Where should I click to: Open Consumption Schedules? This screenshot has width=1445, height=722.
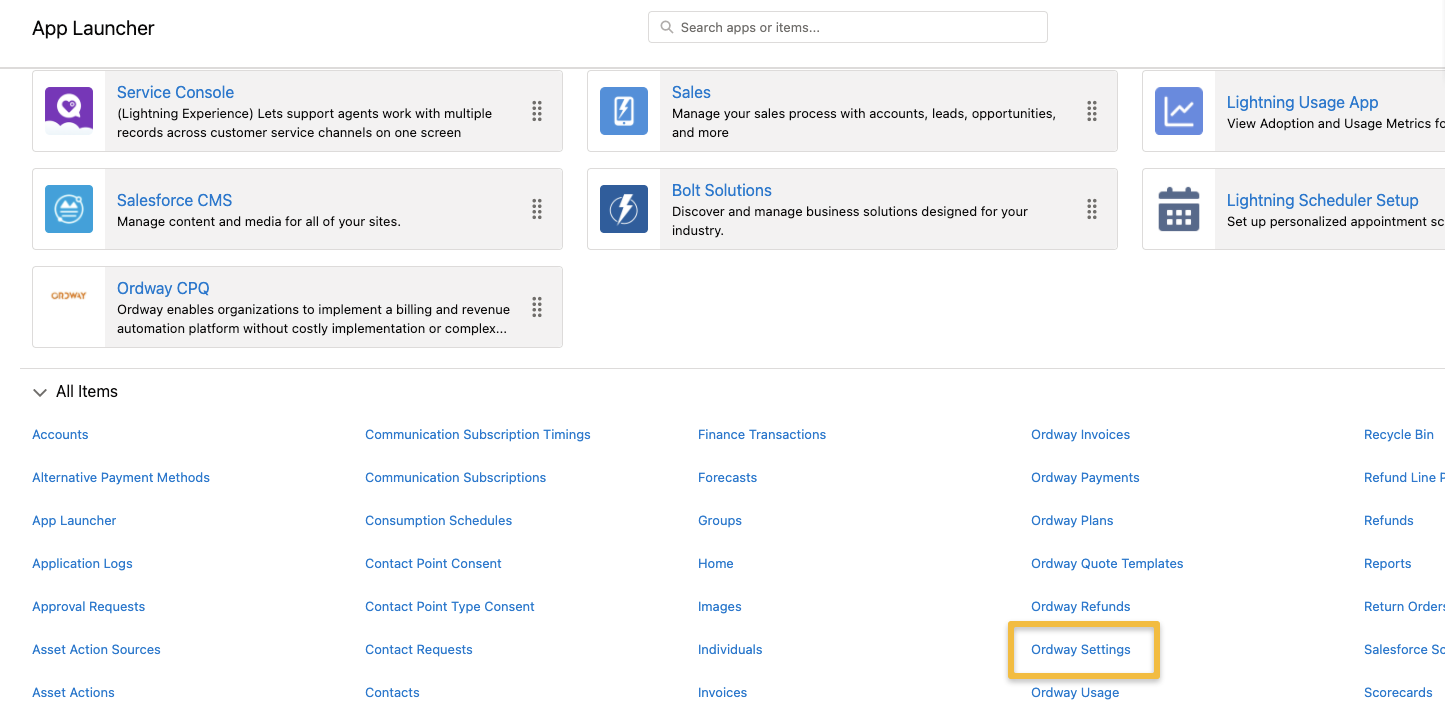[x=438, y=520]
